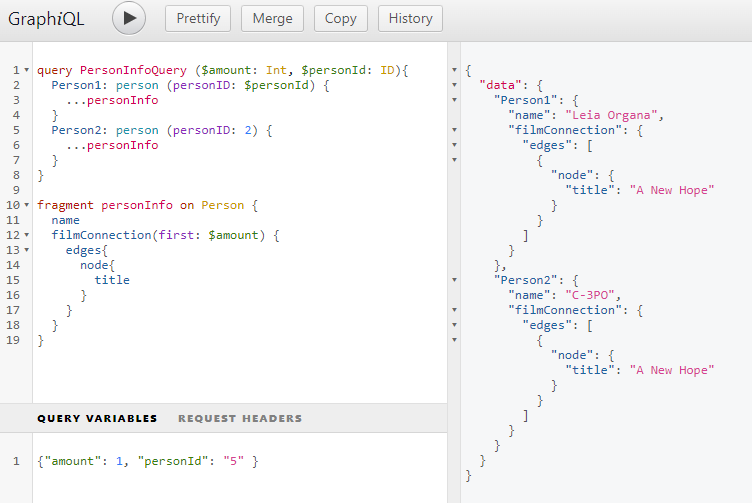This screenshot has height=503, width=752.
Task: Switch to the Query Variables tab
Action: click(97, 419)
